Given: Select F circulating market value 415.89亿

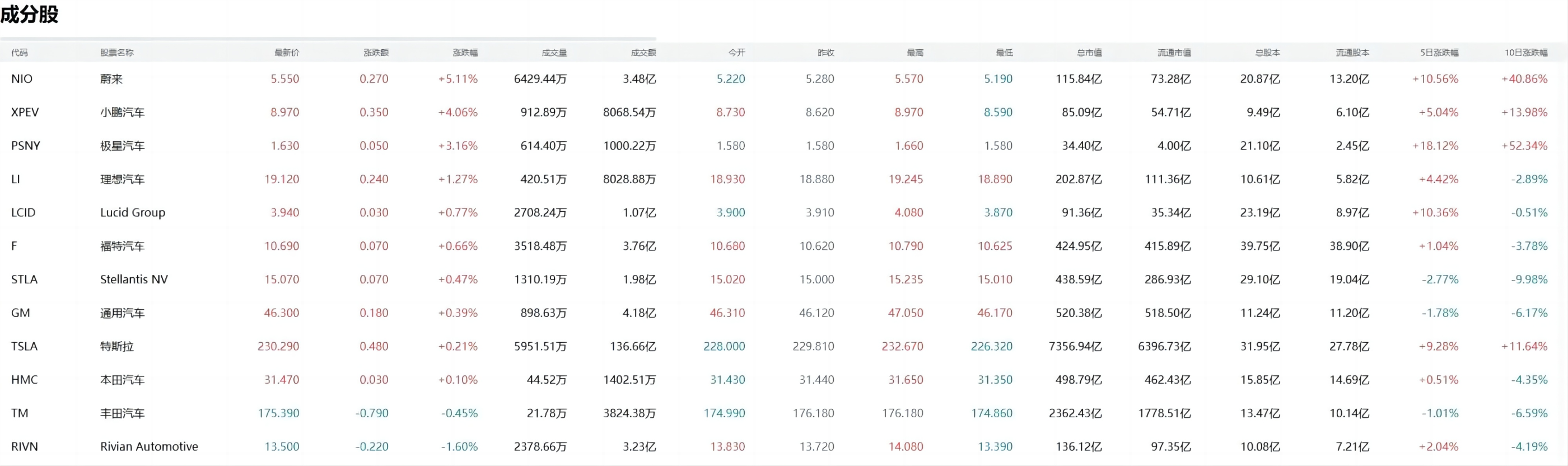Looking at the screenshot, I should click(1168, 246).
